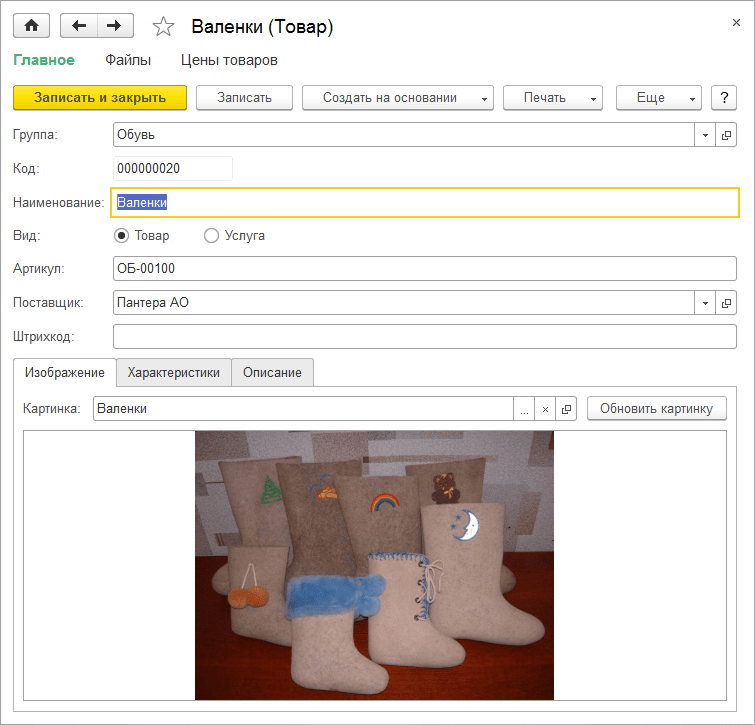755x725 pixels.
Task: Open the Картинка linked file item
Action: (566, 409)
